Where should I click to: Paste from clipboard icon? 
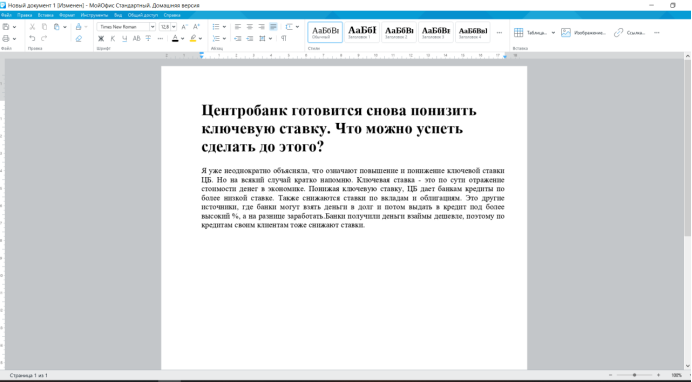(x=56, y=27)
